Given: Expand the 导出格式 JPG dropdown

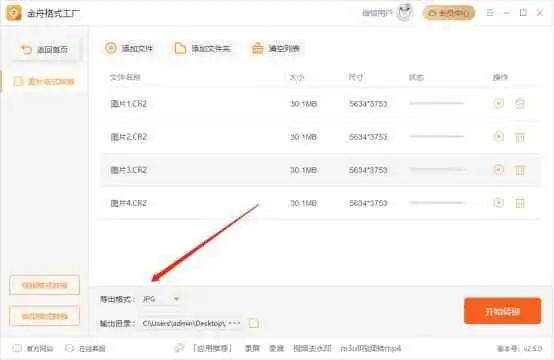Looking at the screenshot, I should (x=160, y=299).
